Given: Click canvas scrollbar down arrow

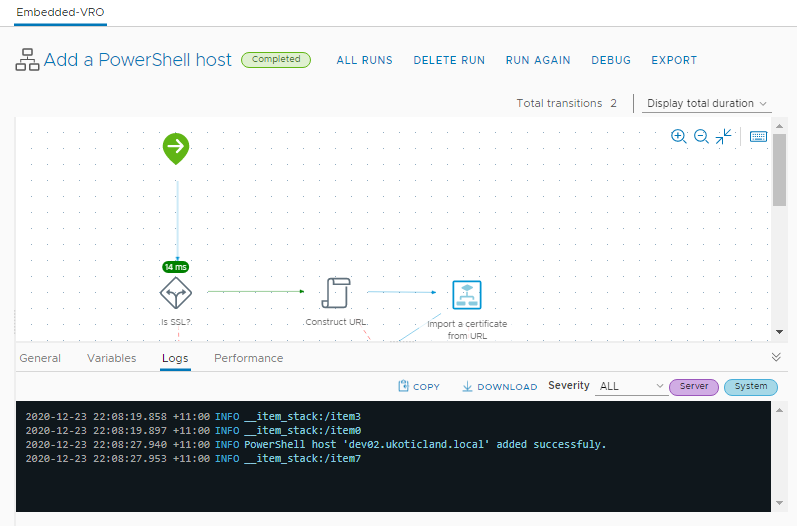Looking at the screenshot, I should [x=779, y=332].
